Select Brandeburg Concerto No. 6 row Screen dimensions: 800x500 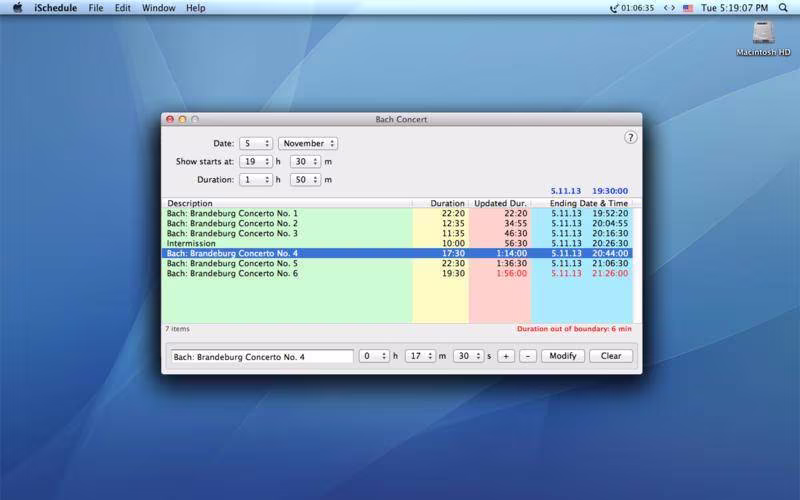(397, 273)
